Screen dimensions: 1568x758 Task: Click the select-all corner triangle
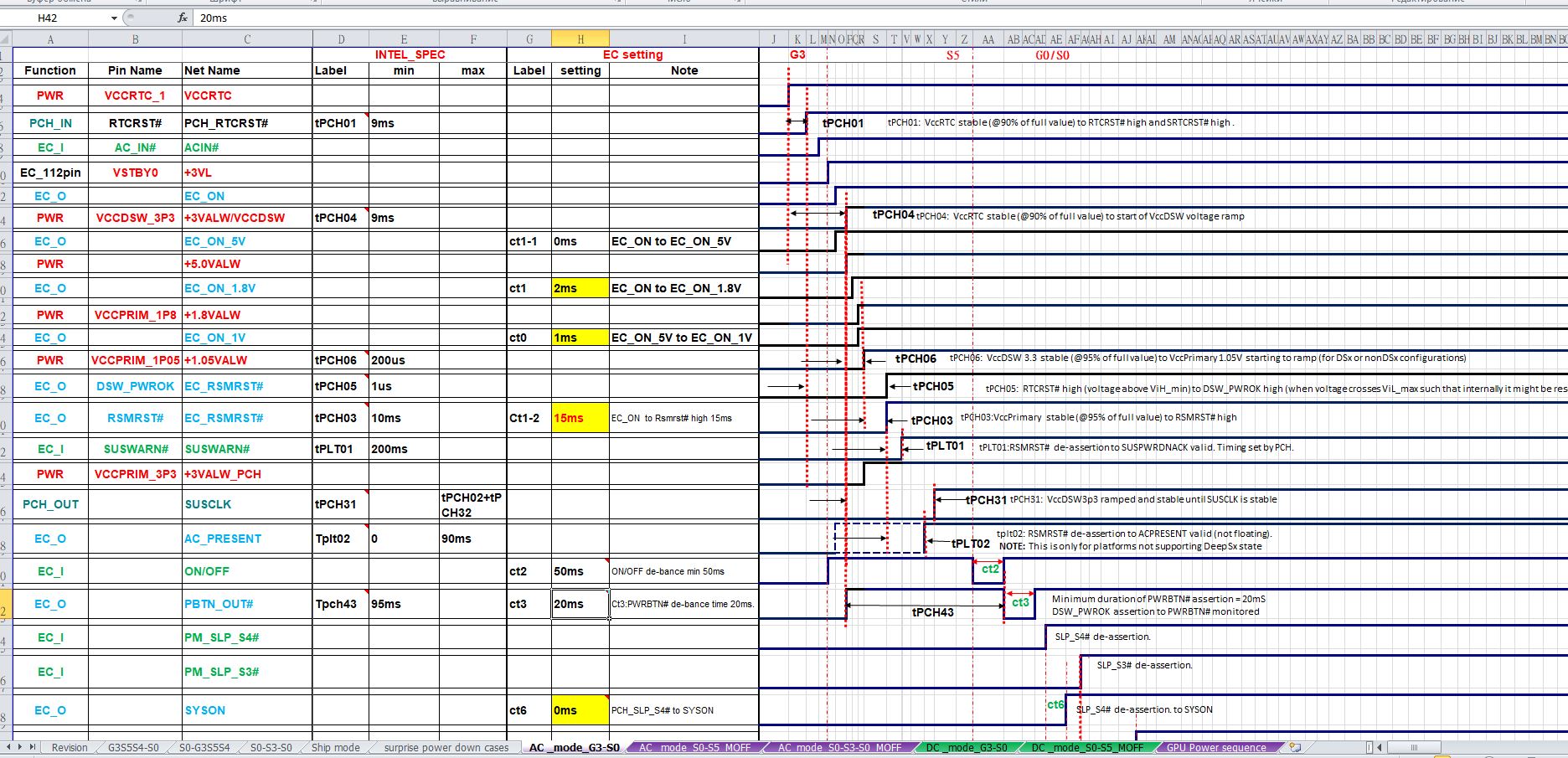coord(6,39)
